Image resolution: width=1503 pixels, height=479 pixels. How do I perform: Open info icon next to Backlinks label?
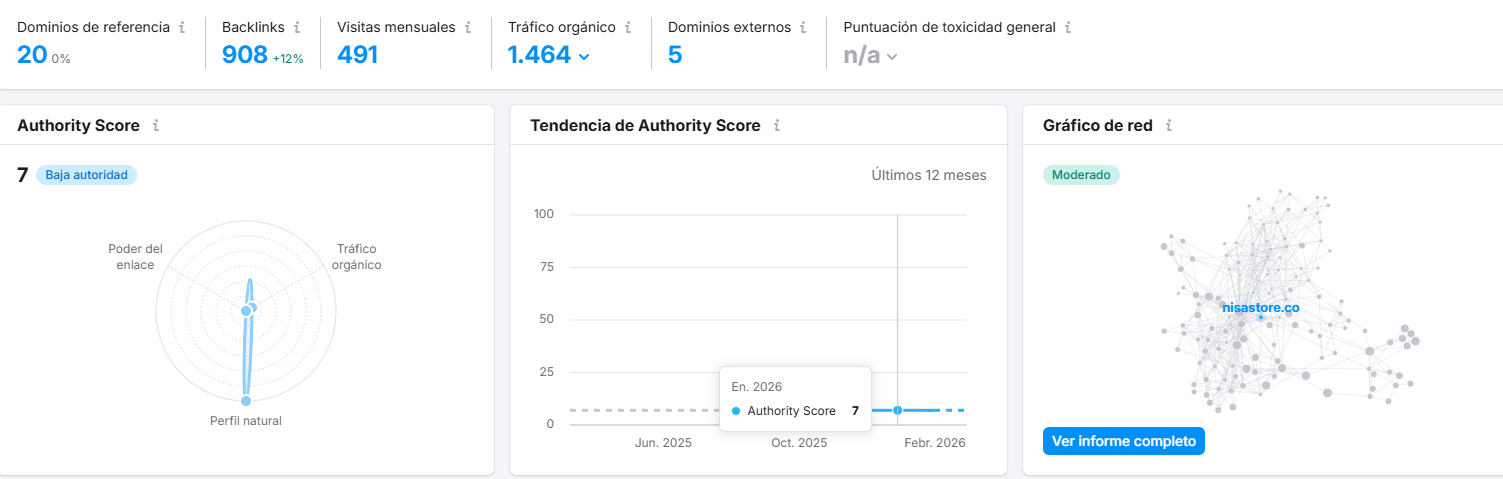coord(297,28)
